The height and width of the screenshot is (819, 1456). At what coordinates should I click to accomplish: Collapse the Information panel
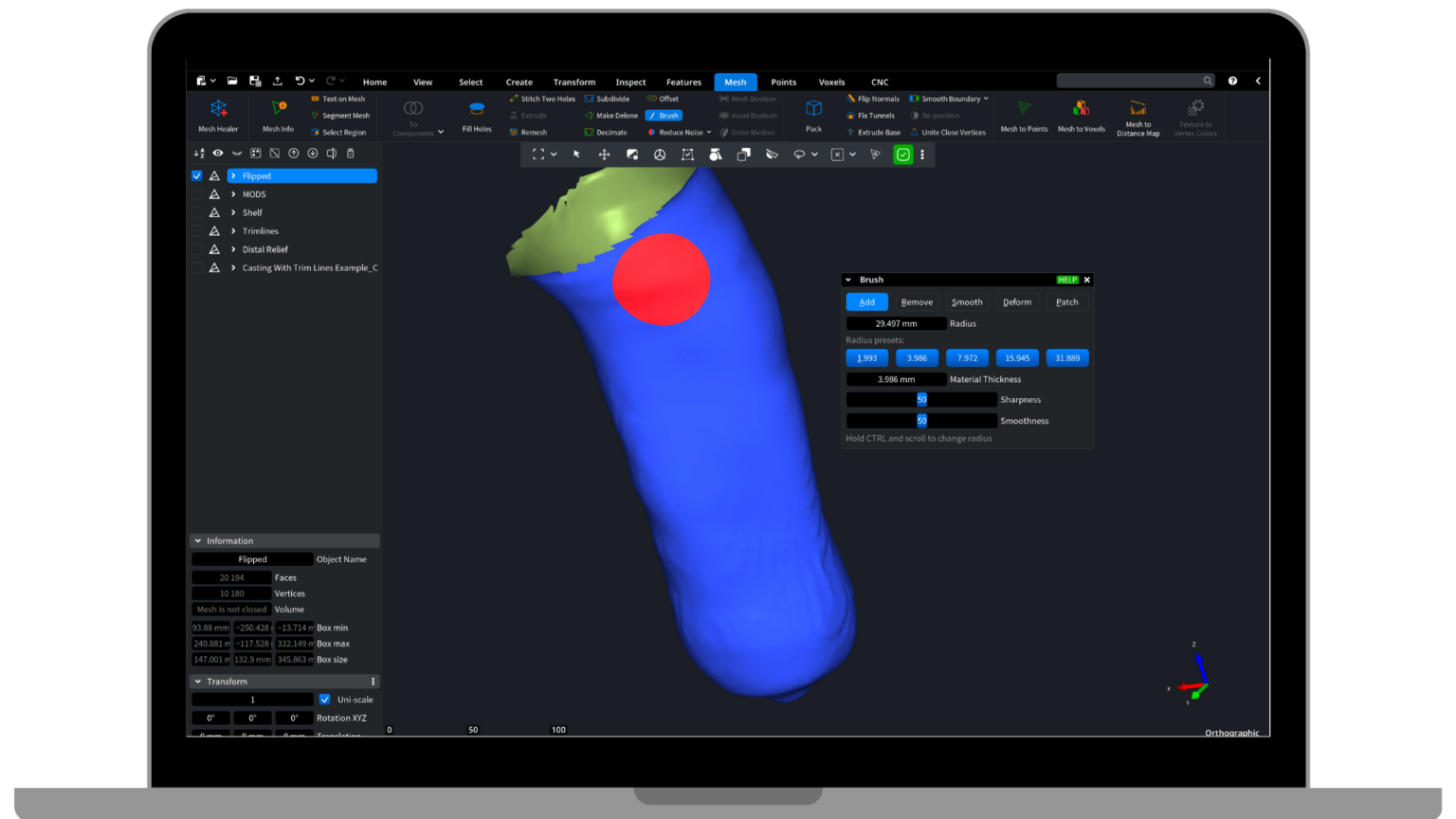tap(198, 540)
